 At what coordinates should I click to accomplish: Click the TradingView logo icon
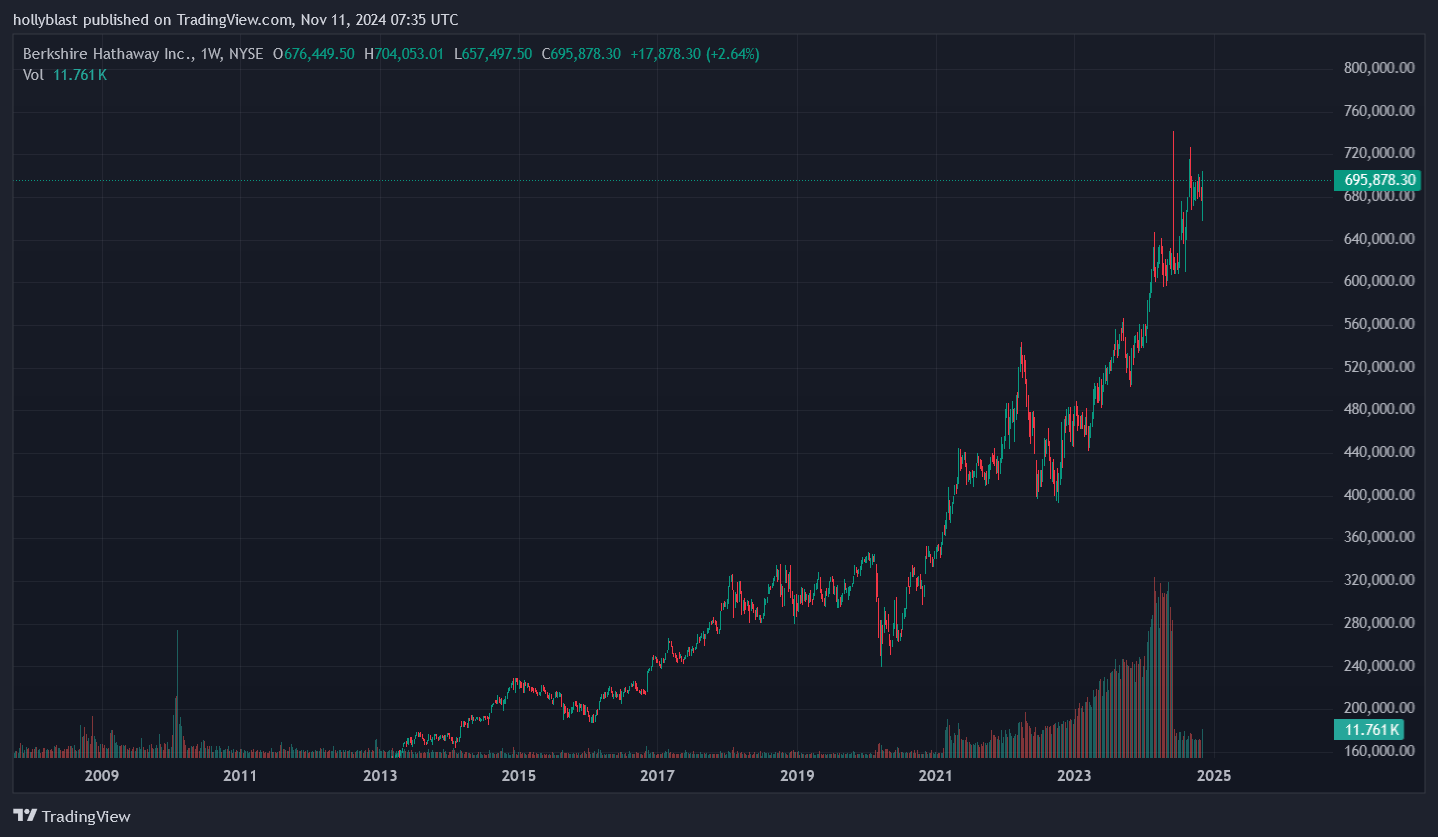(25, 816)
